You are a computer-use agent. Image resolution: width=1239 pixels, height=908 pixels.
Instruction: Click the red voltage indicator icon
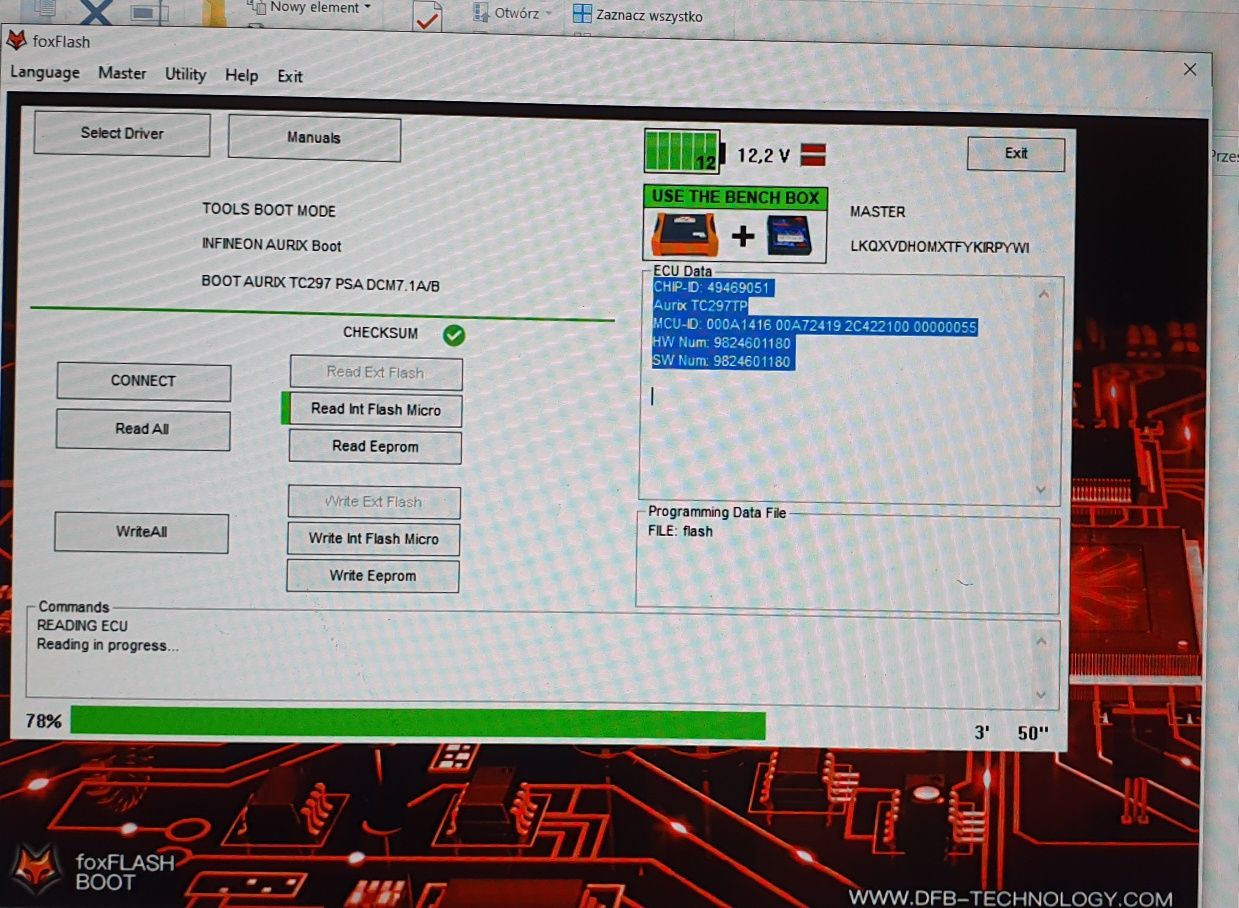pos(813,155)
